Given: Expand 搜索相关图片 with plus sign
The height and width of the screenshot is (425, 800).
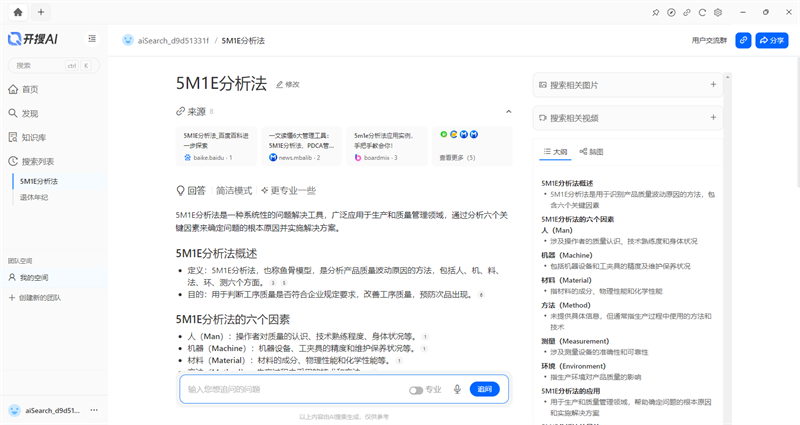Looking at the screenshot, I should click(x=713, y=85).
